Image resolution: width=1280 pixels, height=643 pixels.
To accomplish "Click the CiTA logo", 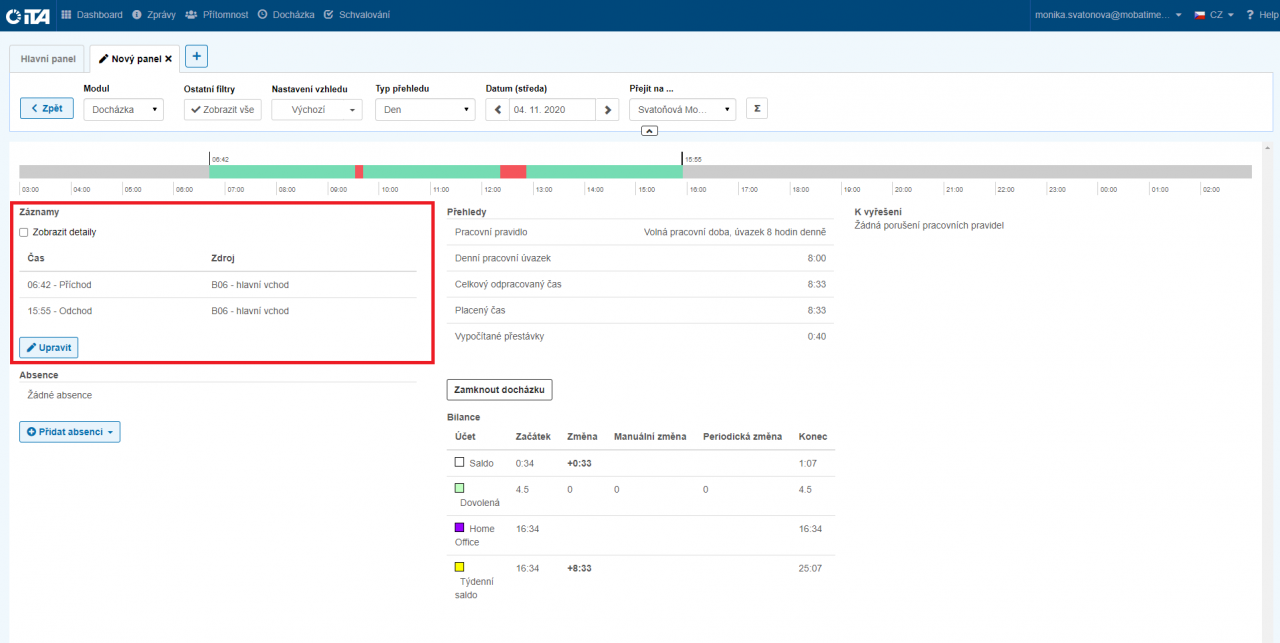I will pyautogui.click(x=28, y=15).
